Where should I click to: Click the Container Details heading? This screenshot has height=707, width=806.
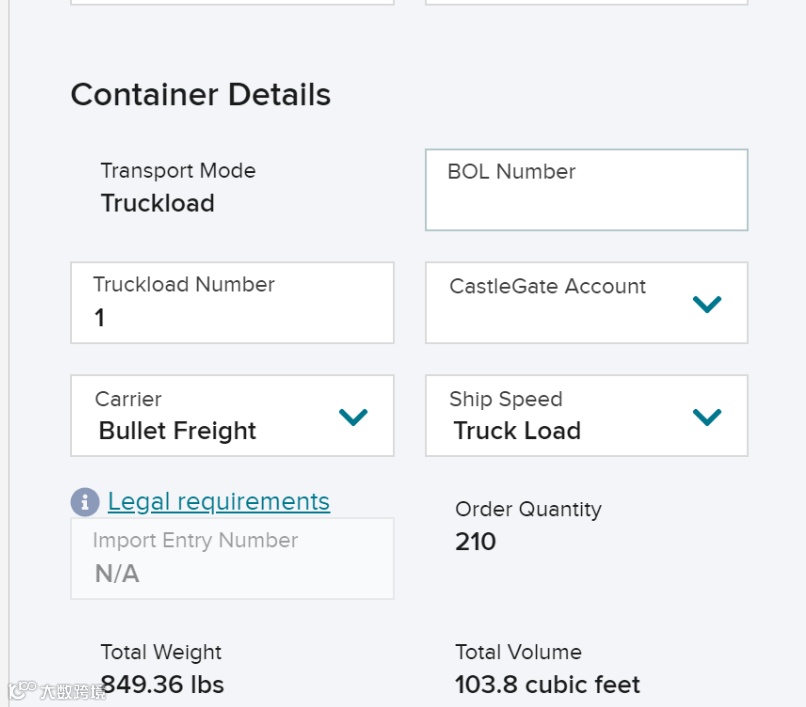200,95
